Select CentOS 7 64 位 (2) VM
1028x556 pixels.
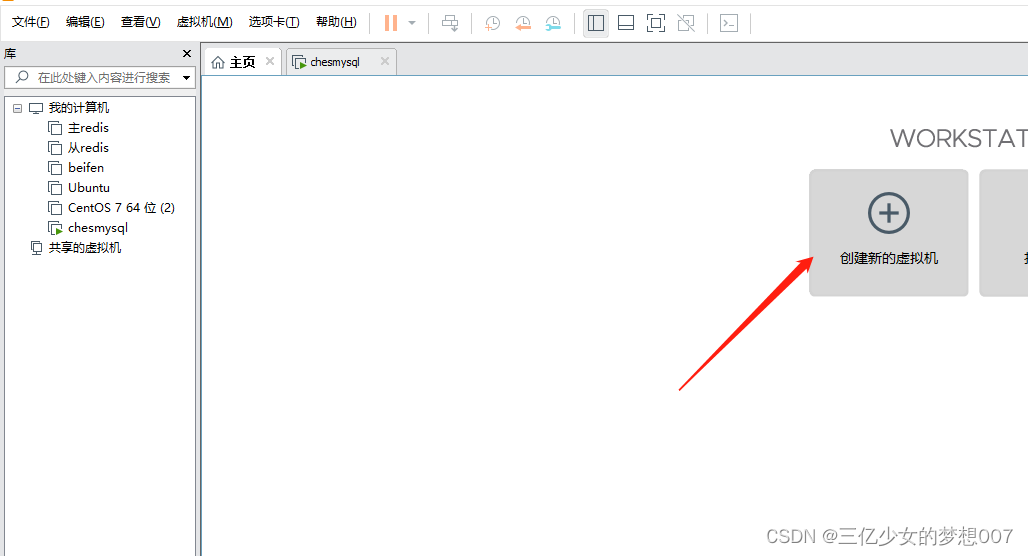pyautogui.click(x=121, y=208)
